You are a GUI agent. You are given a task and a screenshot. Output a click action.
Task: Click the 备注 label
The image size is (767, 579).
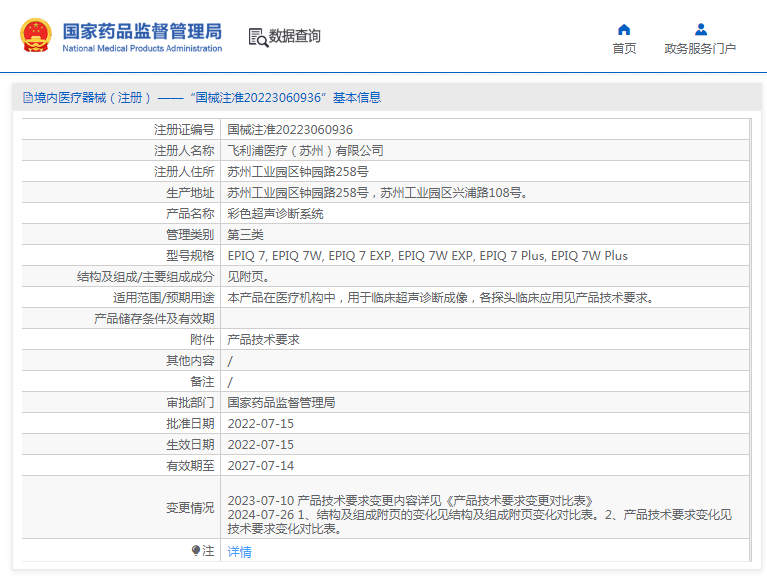(202, 382)
